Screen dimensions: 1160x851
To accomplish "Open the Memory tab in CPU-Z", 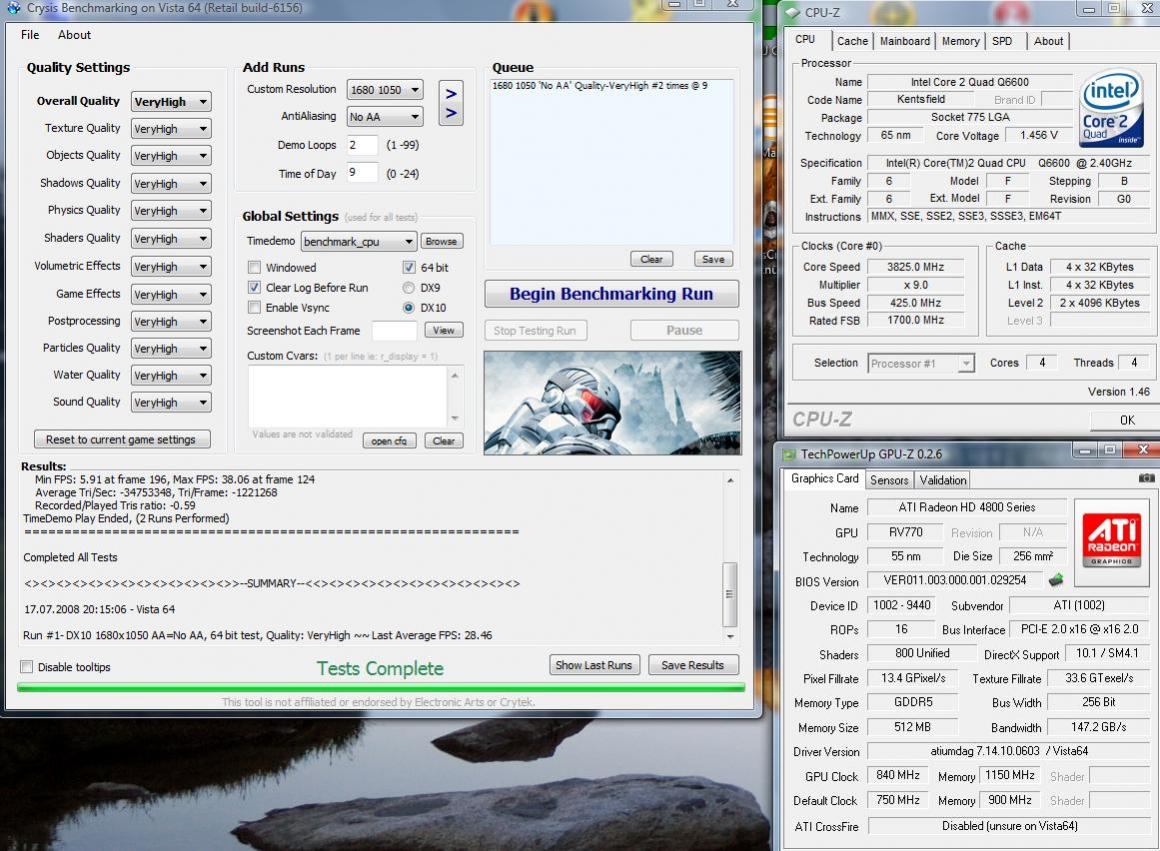I will 960,41.
